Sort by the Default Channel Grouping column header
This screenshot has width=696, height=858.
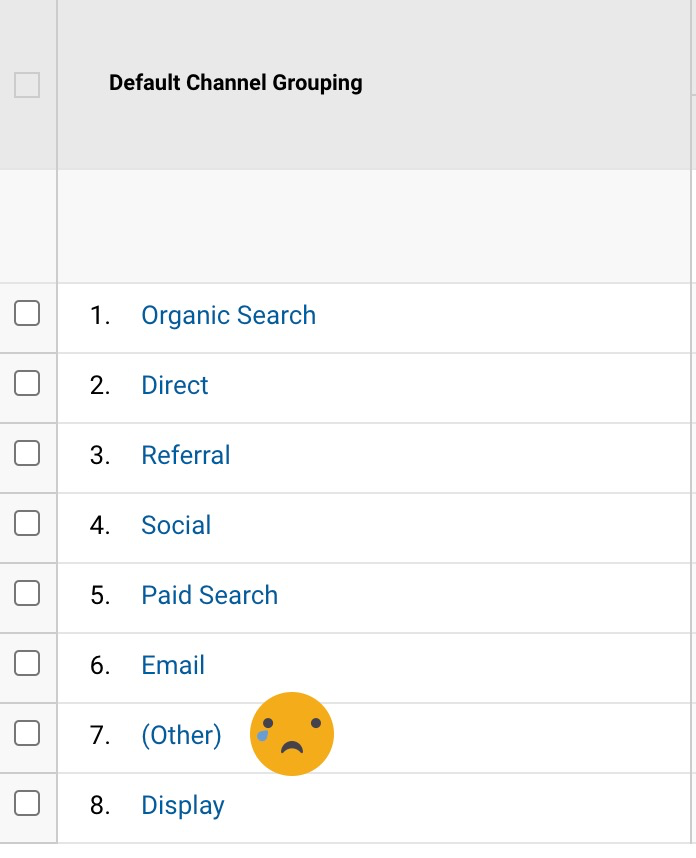tap(235, 83)
